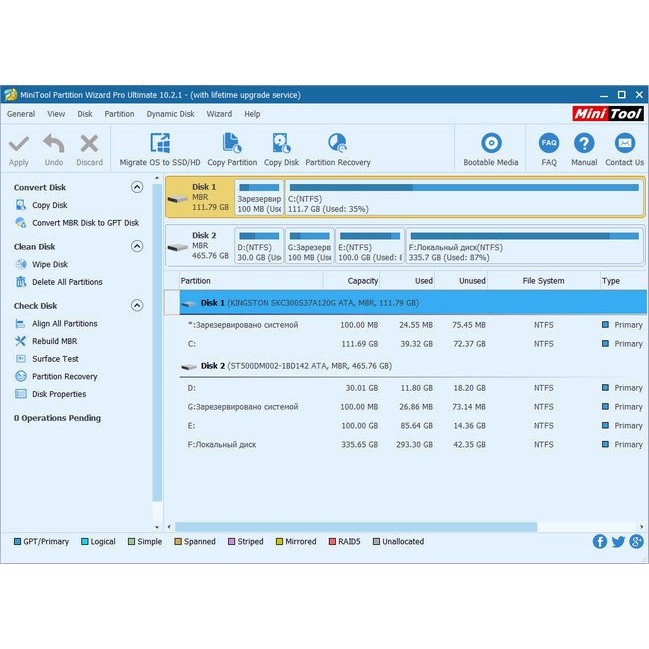Select the *:Зарезервировано системой partition row
The width and height of the screenshot is (649, 649).
point(413,325)
